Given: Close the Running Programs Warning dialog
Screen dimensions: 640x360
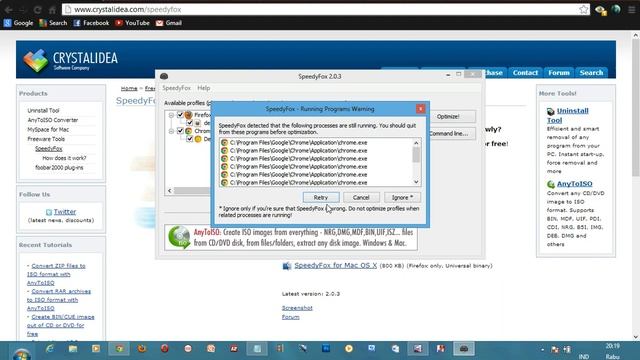Looking at the screenshot, I should coord(420,109).
